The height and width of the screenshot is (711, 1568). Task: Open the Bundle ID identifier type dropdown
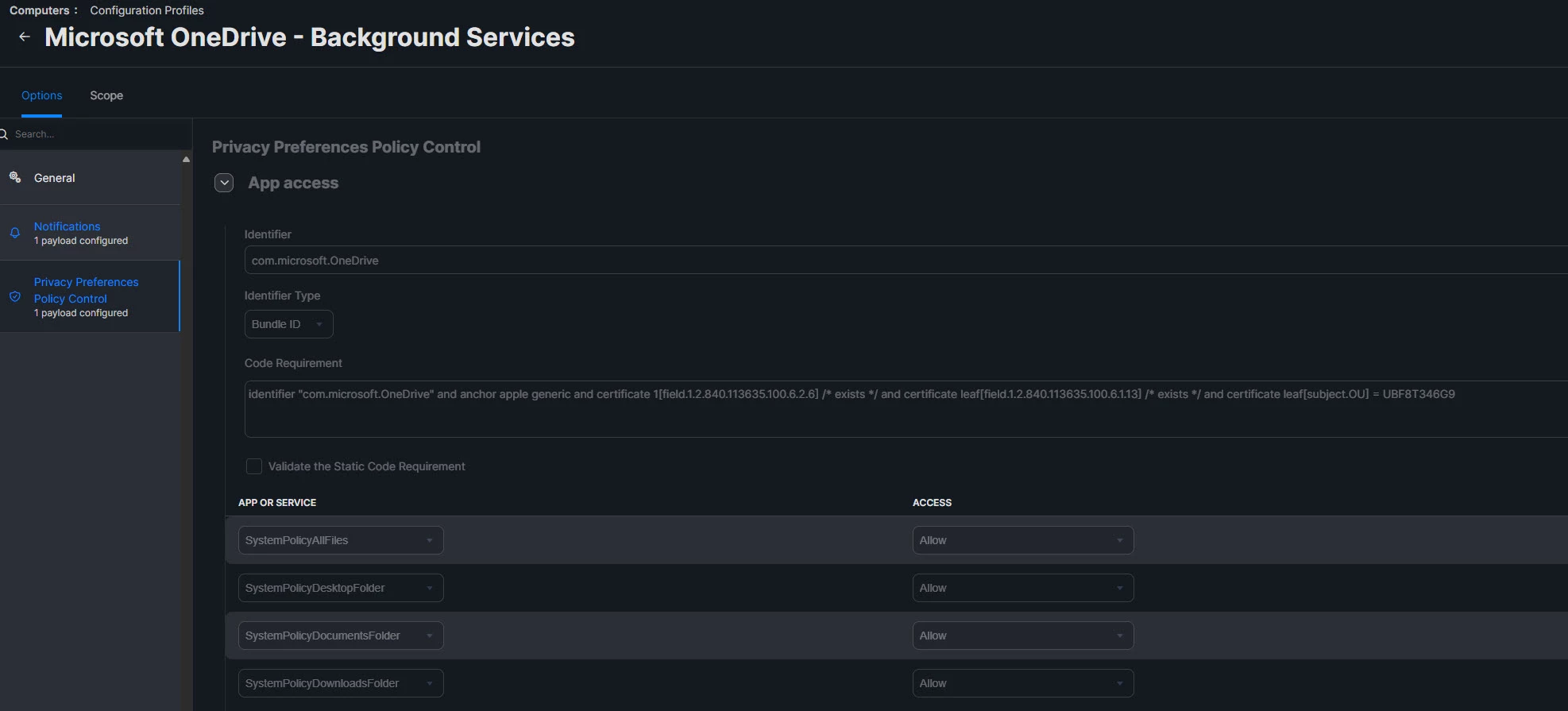click(x=288, y=324)
